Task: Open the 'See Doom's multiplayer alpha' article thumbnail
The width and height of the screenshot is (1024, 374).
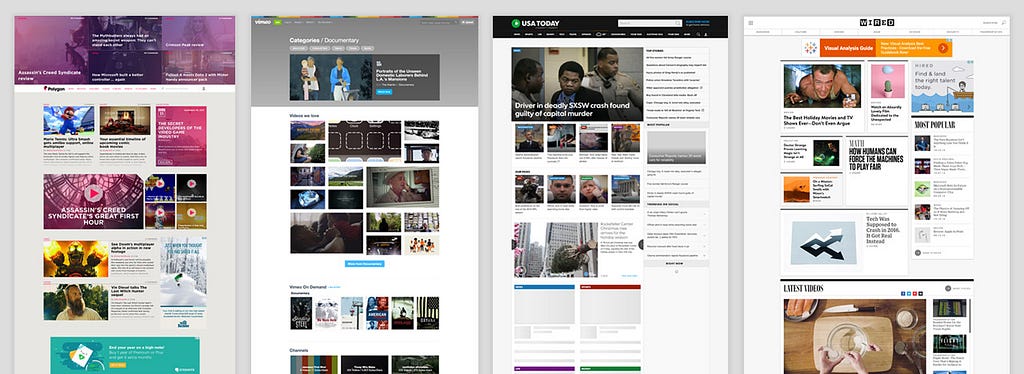Action: click(x=76, y=258)
